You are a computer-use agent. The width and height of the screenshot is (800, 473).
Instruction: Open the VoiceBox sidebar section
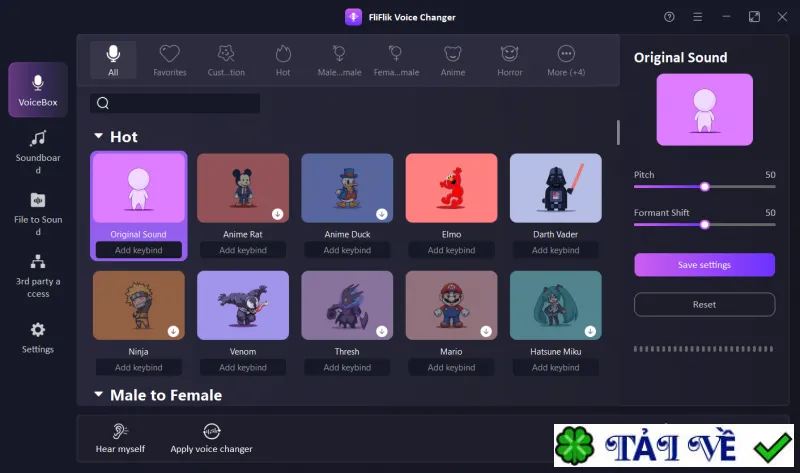point(38,90)
